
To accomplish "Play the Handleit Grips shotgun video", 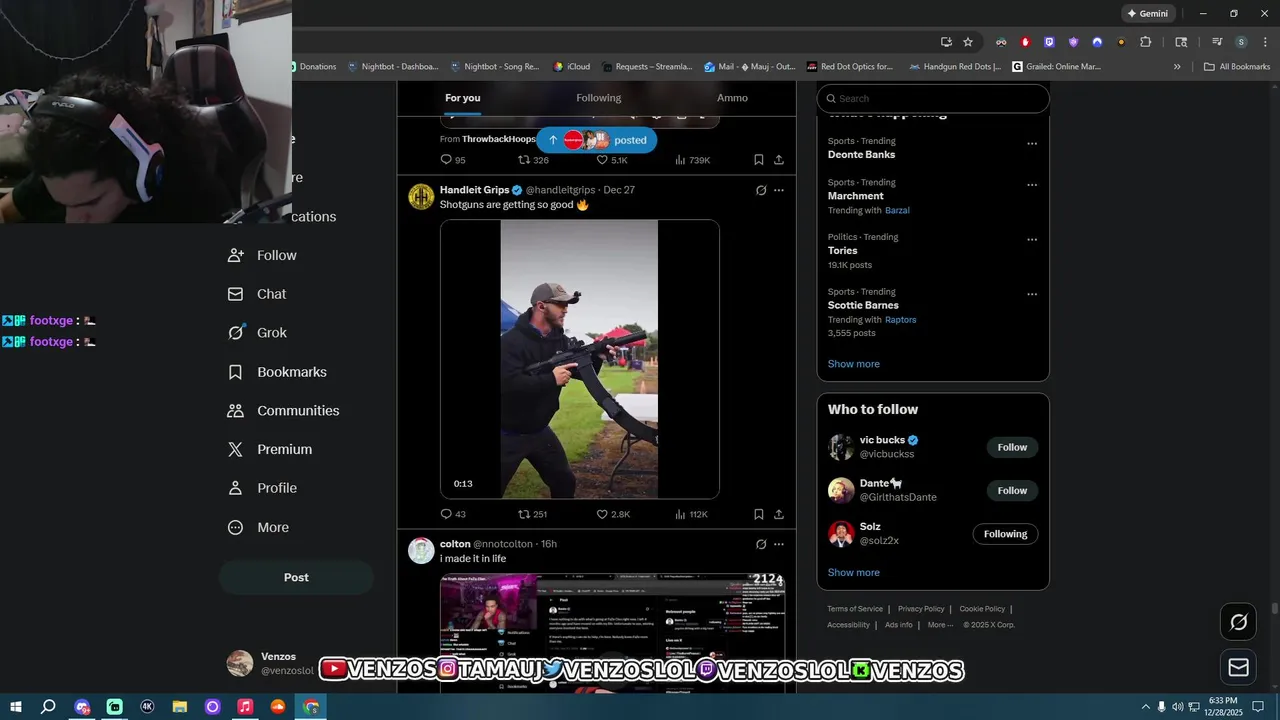I will pos(580,359).
